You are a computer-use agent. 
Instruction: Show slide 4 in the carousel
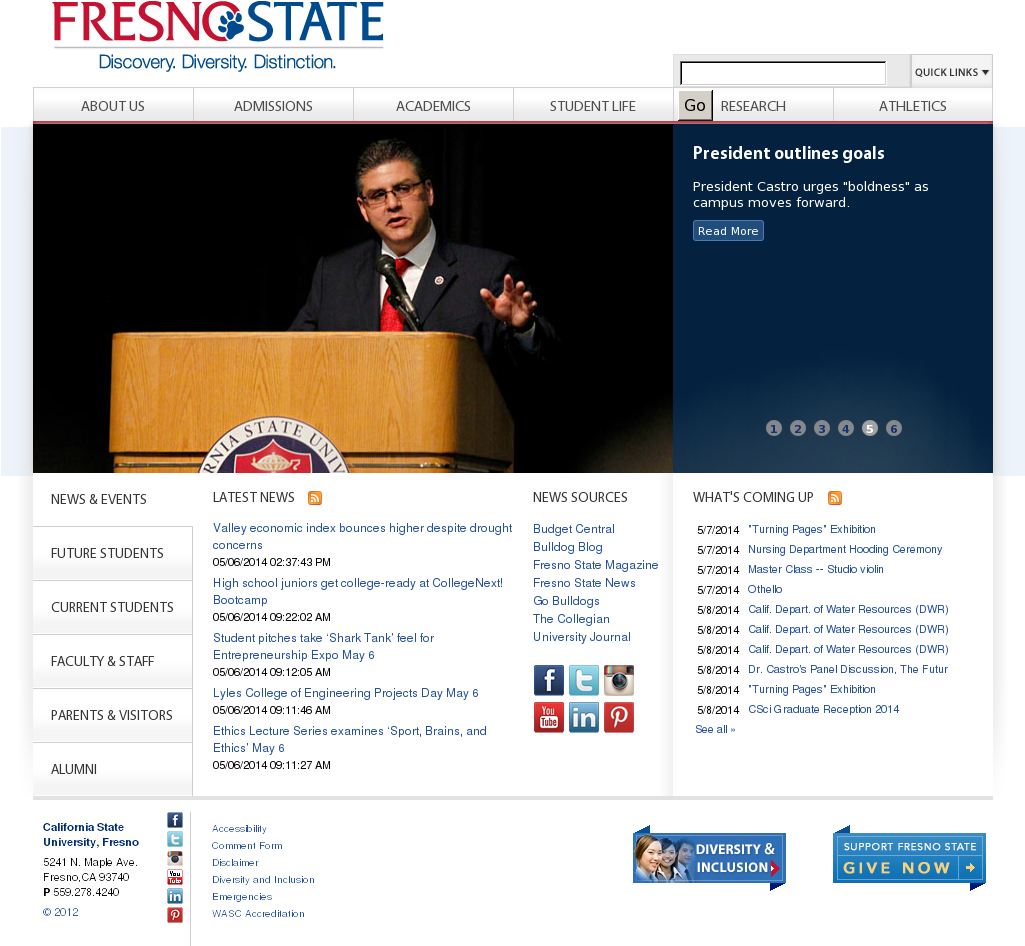[846, 428]
